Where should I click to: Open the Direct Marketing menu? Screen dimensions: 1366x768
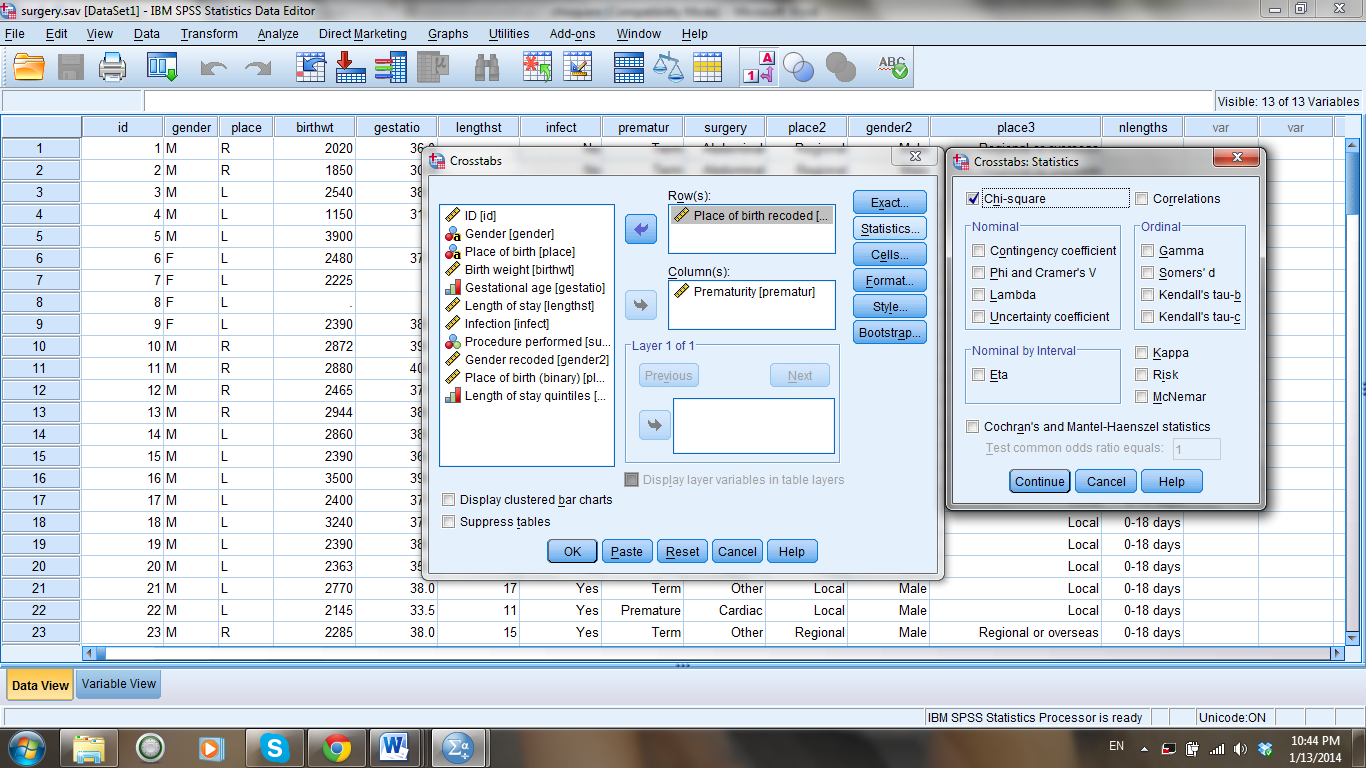tap(363, 33)
